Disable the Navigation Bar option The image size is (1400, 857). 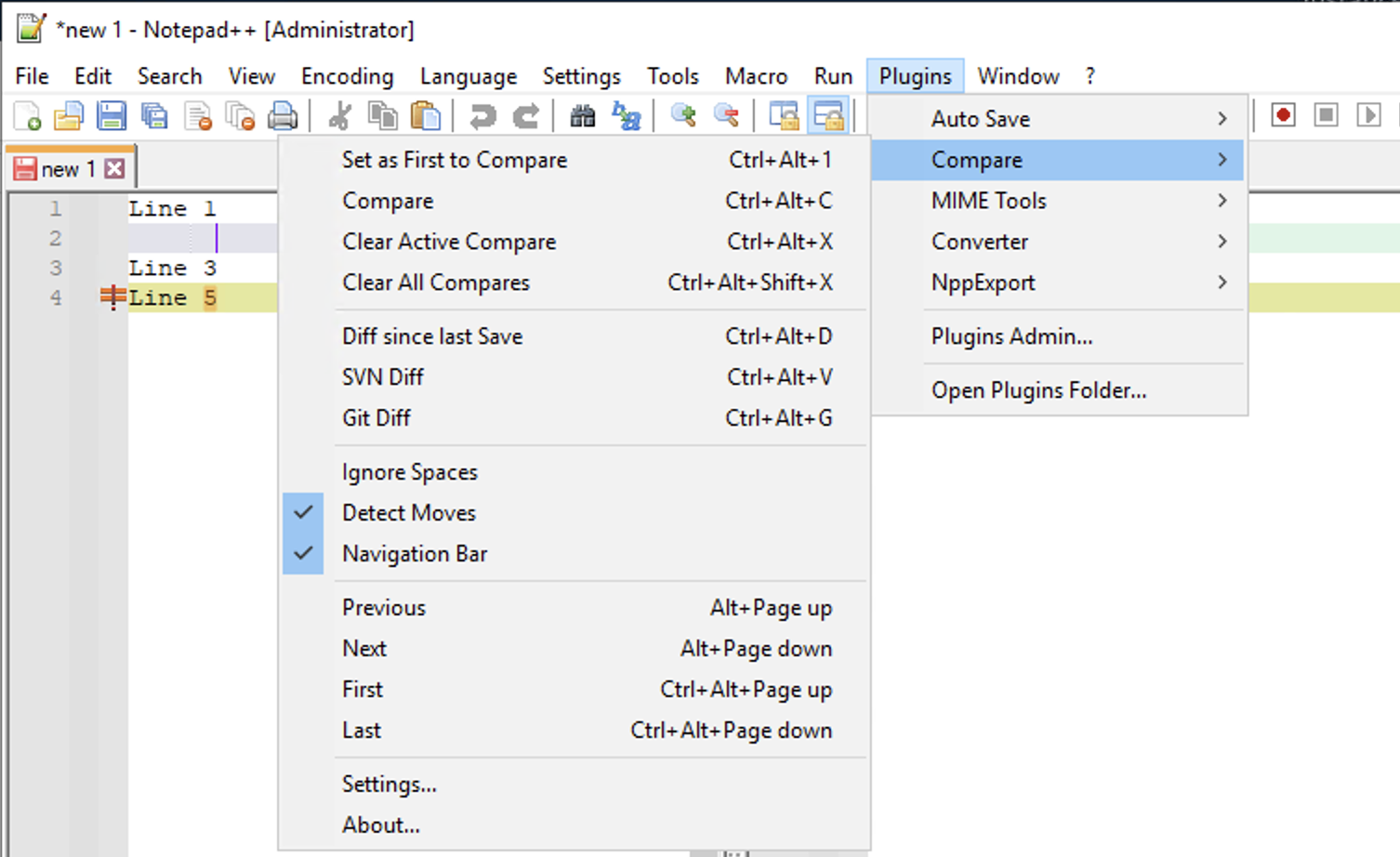pyautogui.click(x=415, y=553)
